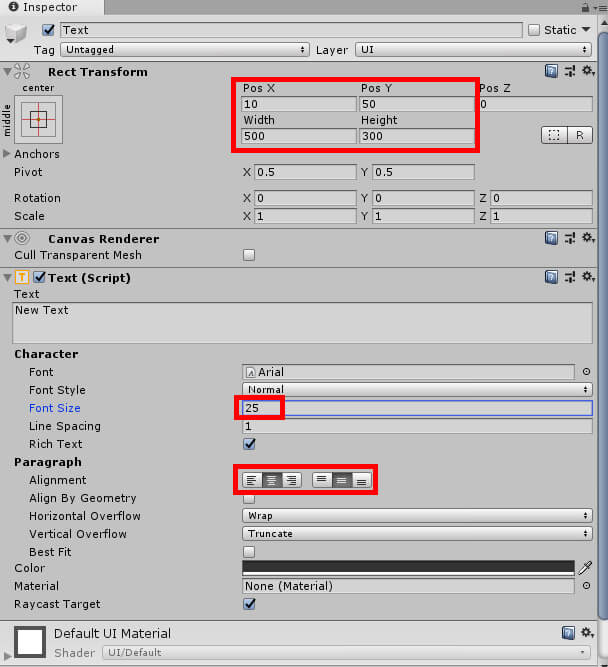Select right horizontal text alignment
608x667 pixels.
pos(291,480)
